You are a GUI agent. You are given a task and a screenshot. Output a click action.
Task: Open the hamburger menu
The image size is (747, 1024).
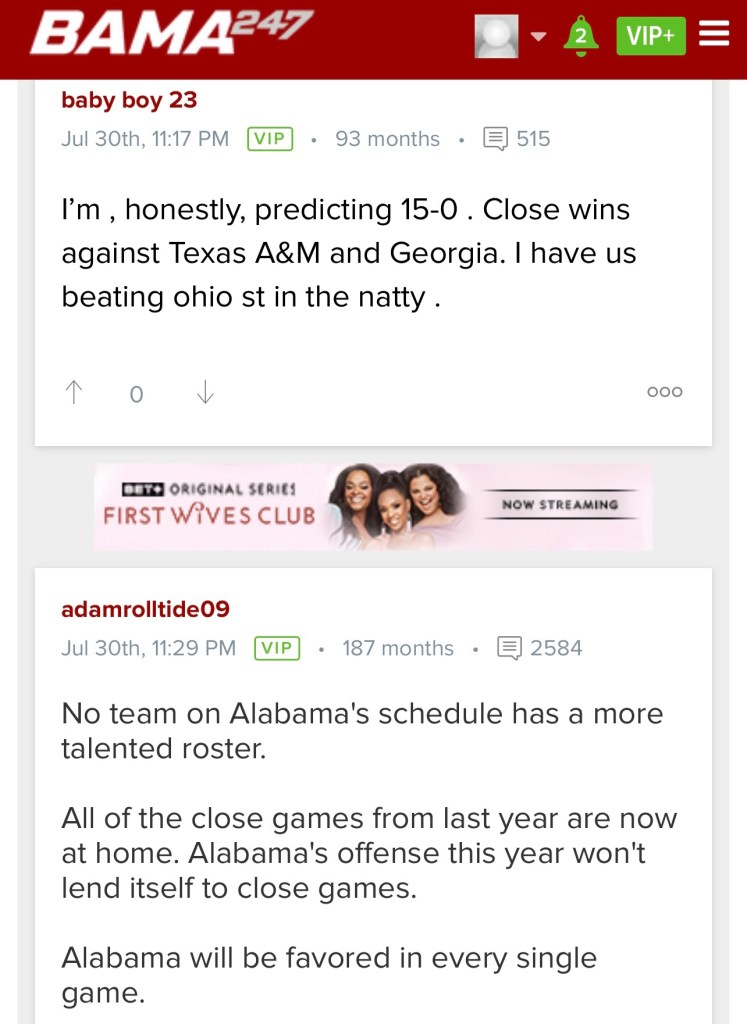pos(714,35)
